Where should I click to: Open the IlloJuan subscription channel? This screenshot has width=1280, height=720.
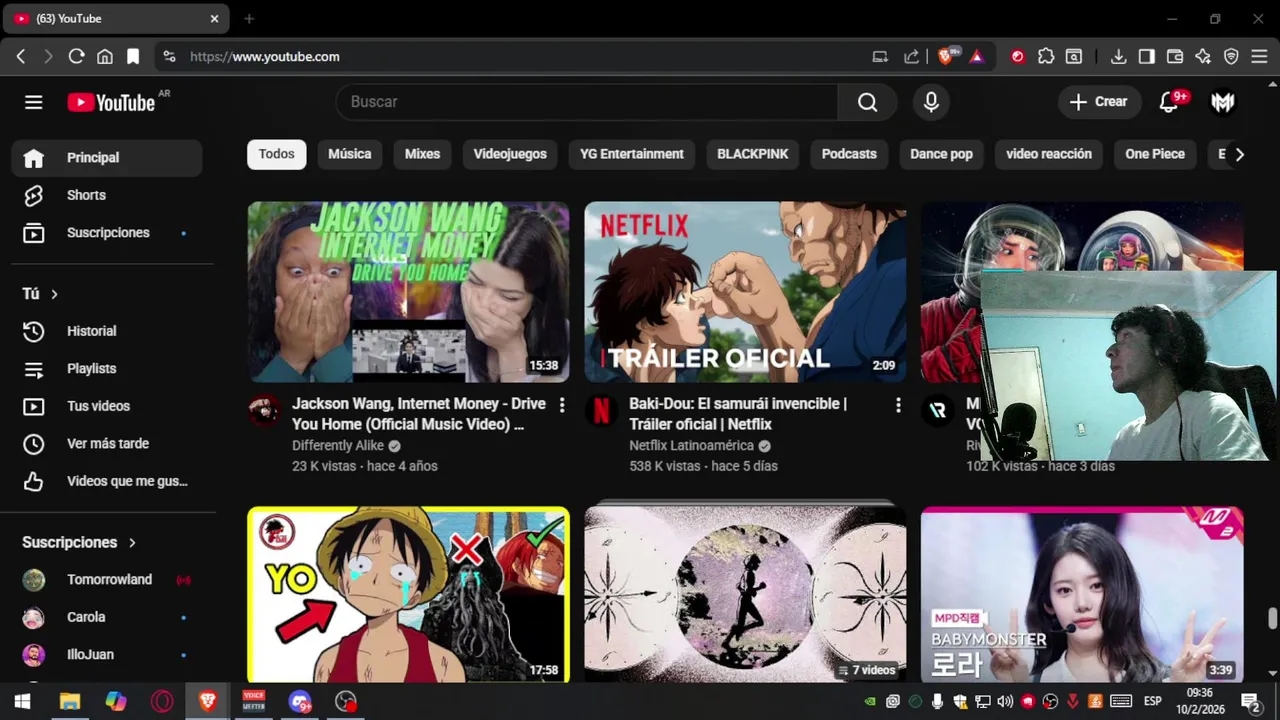click(x=107, y=655)
